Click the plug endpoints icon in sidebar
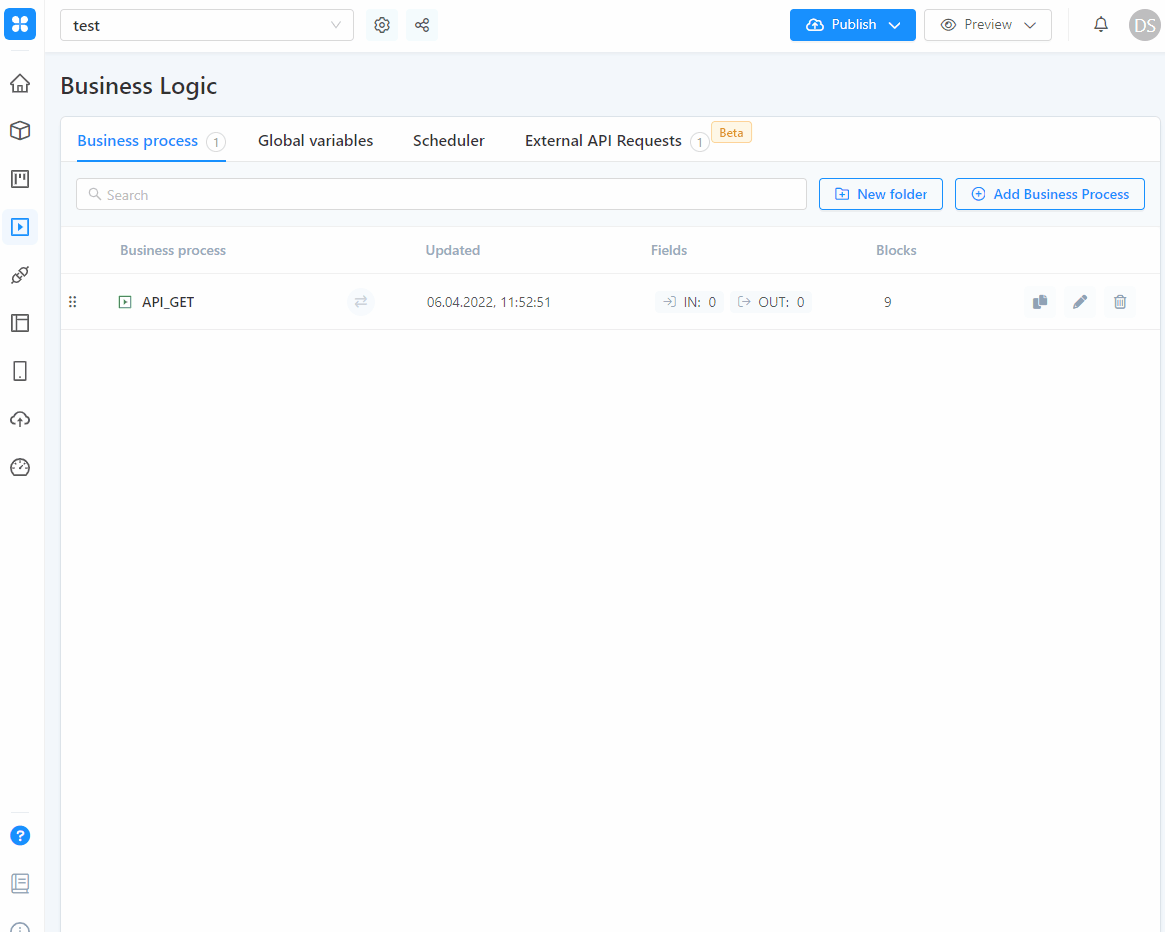The image size is (1165, 932). [x=20, y=275]
